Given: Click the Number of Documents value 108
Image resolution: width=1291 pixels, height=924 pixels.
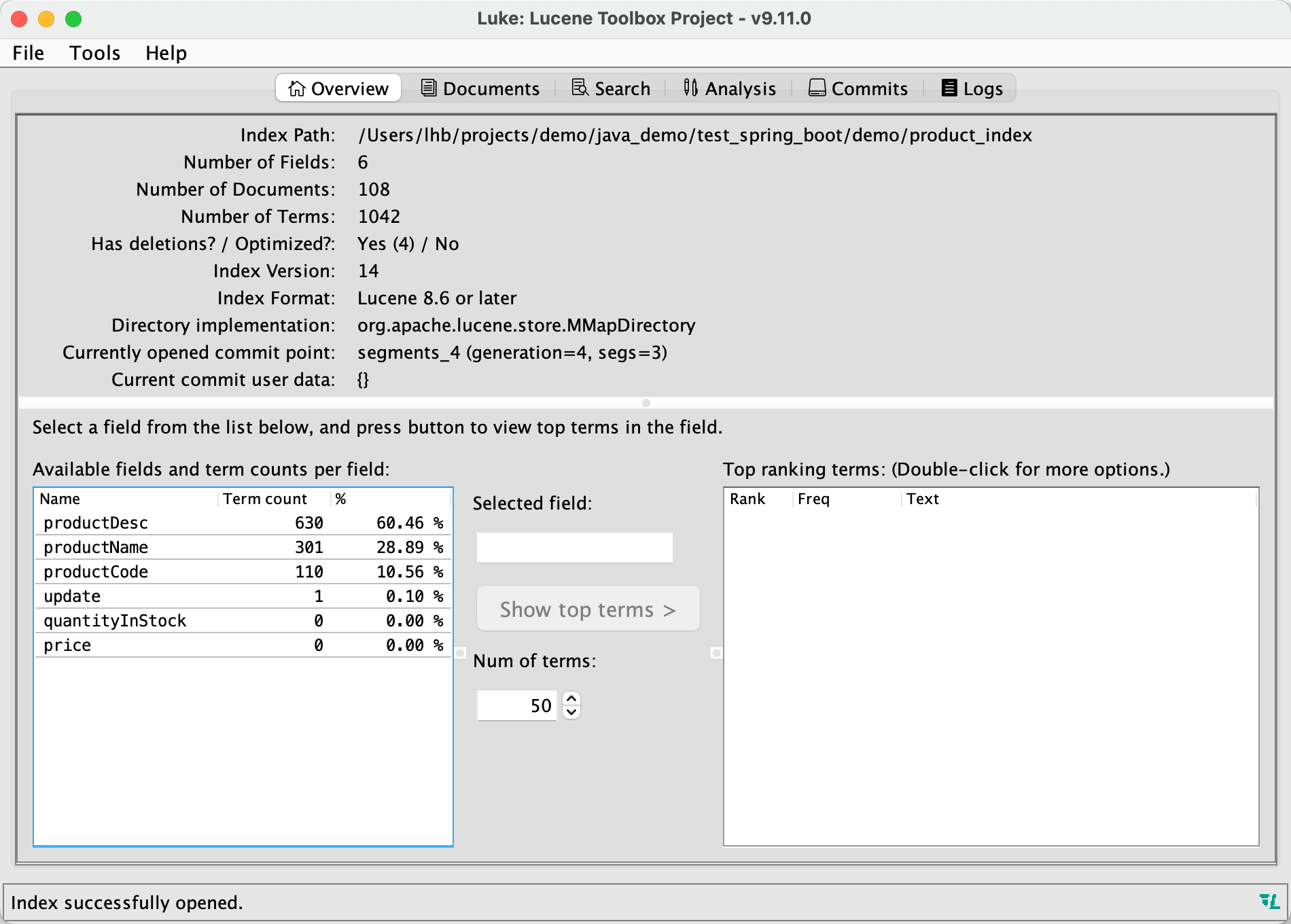Looking at the screenshot, I should click(x=374, y=190).
